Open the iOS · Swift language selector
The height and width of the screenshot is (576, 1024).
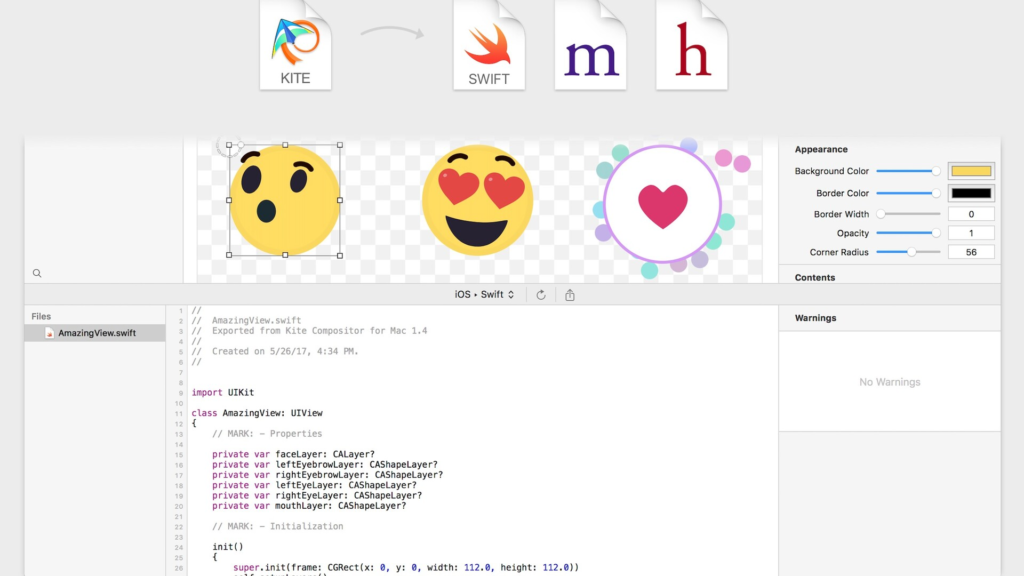[x=481, y=294]
